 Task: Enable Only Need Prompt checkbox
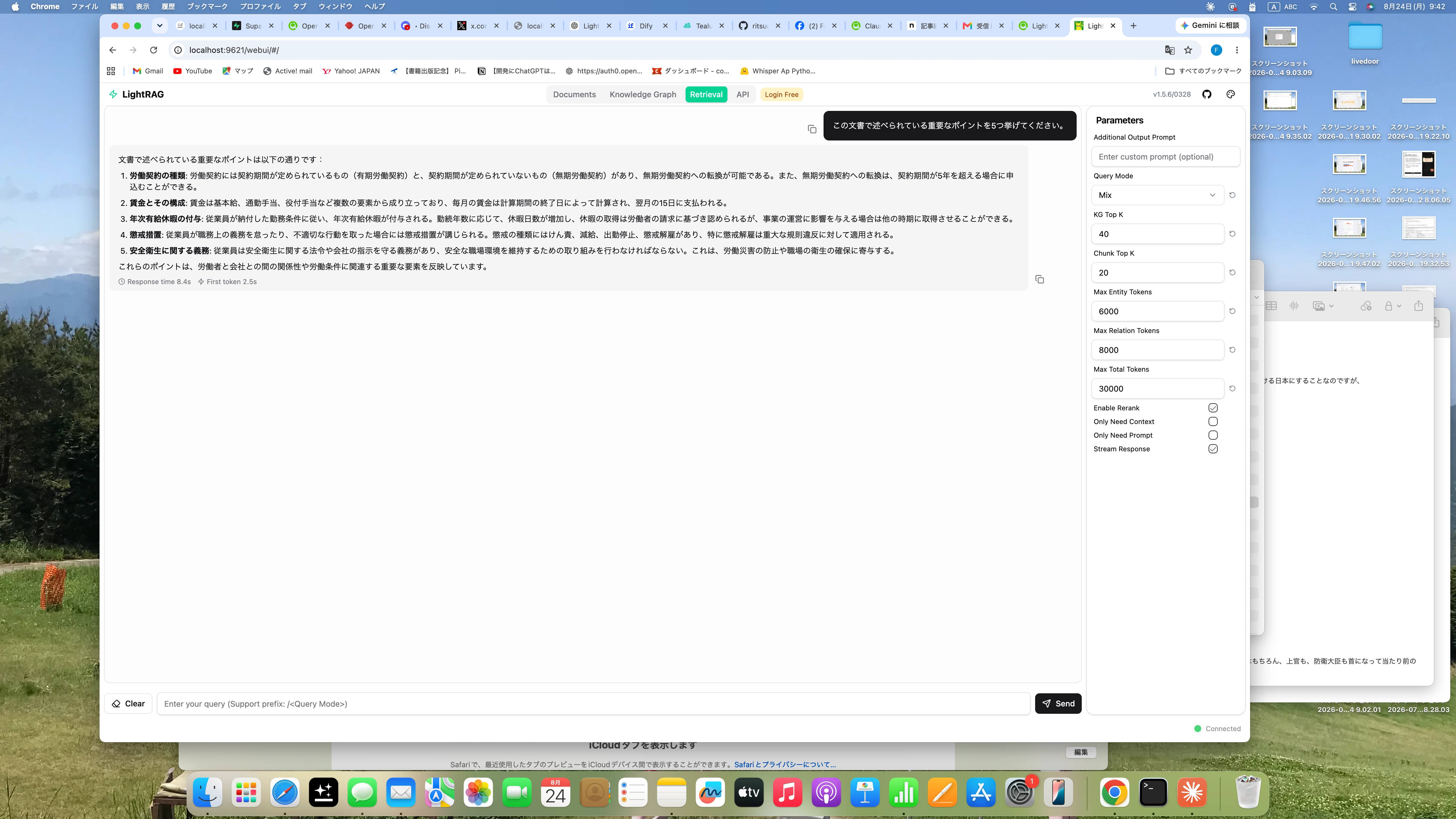coord(1213,435)
